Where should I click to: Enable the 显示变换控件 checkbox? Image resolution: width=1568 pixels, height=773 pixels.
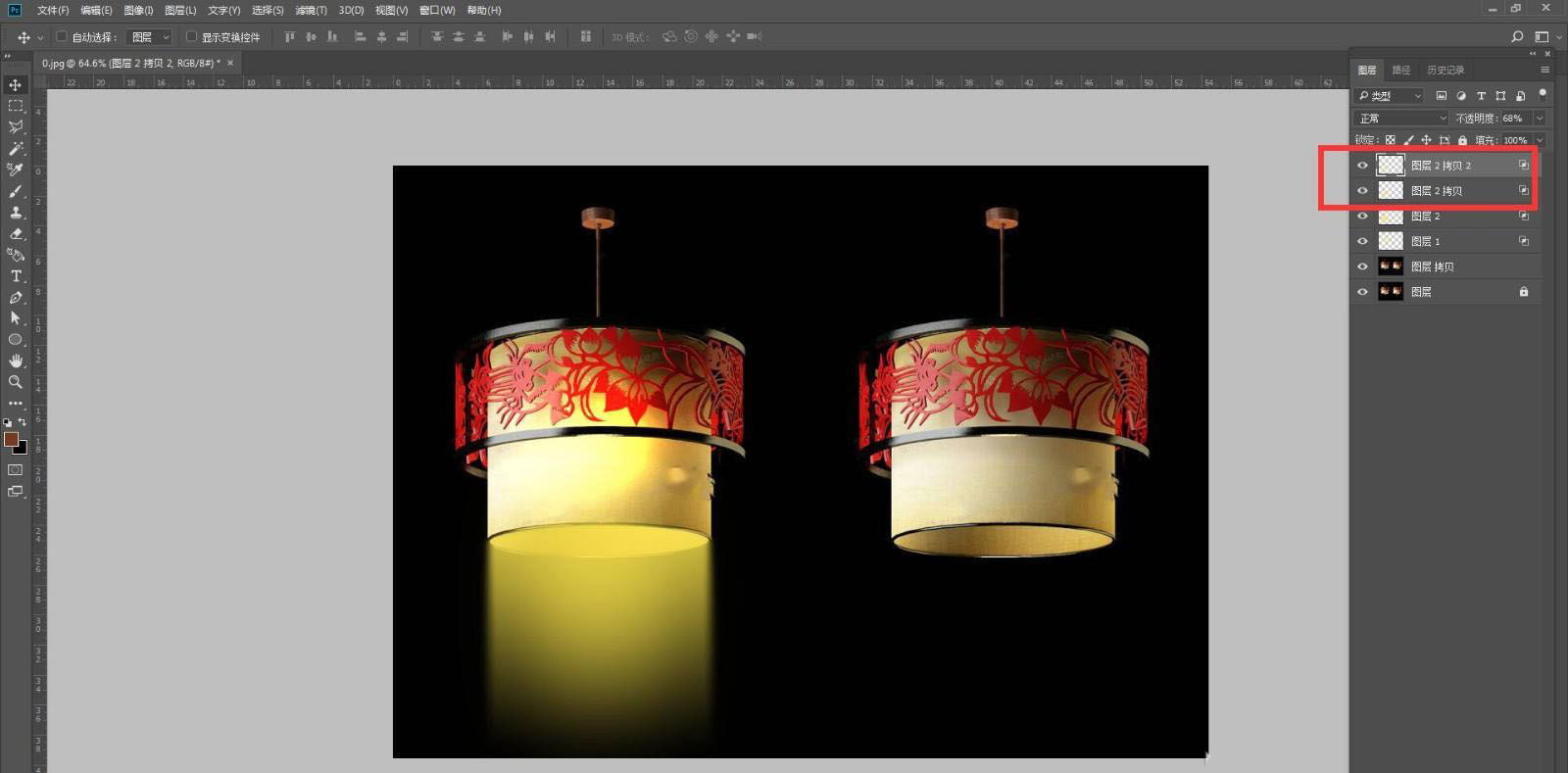(x=191, y=37)
